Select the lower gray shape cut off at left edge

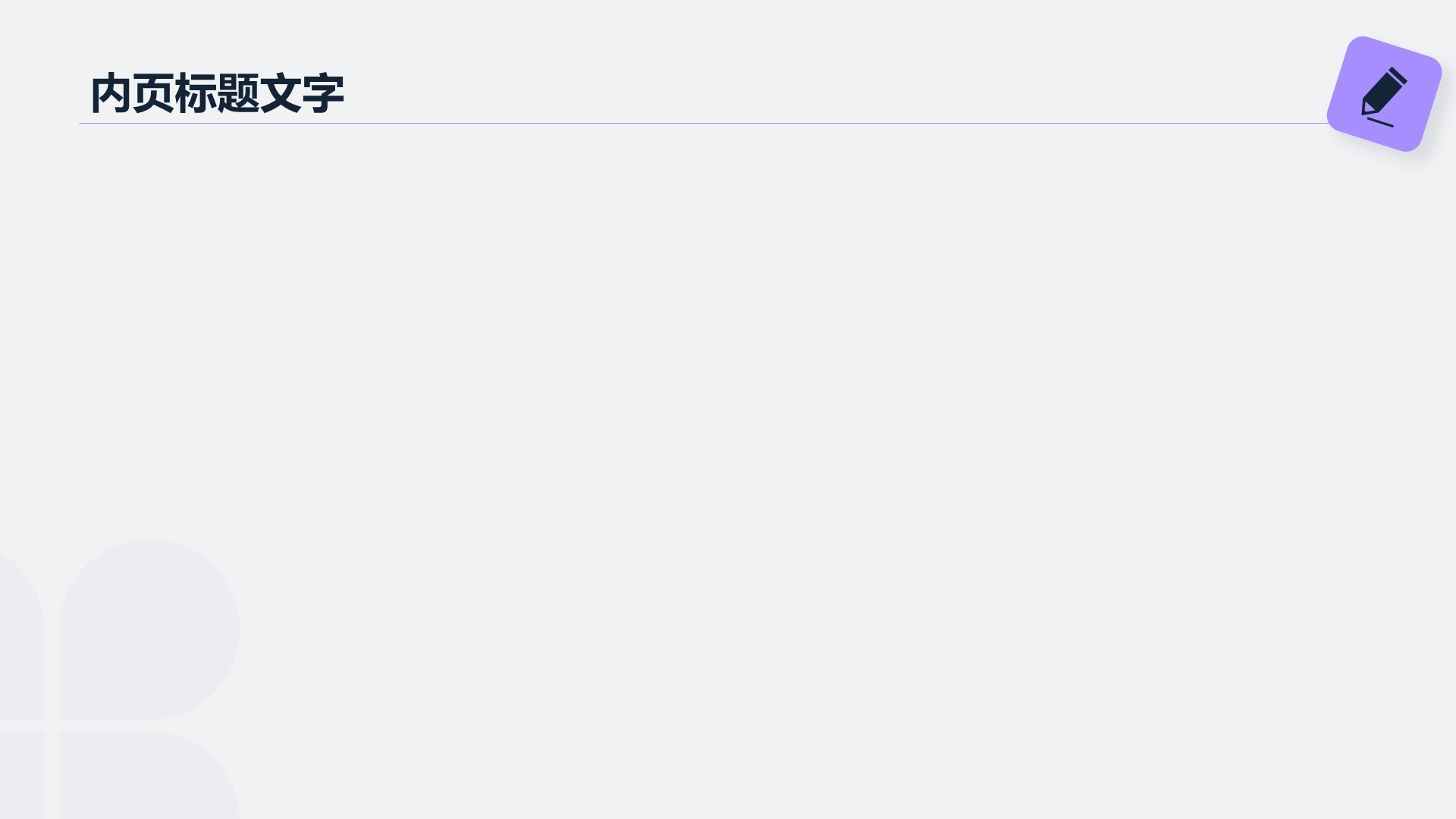click(19, 777)
